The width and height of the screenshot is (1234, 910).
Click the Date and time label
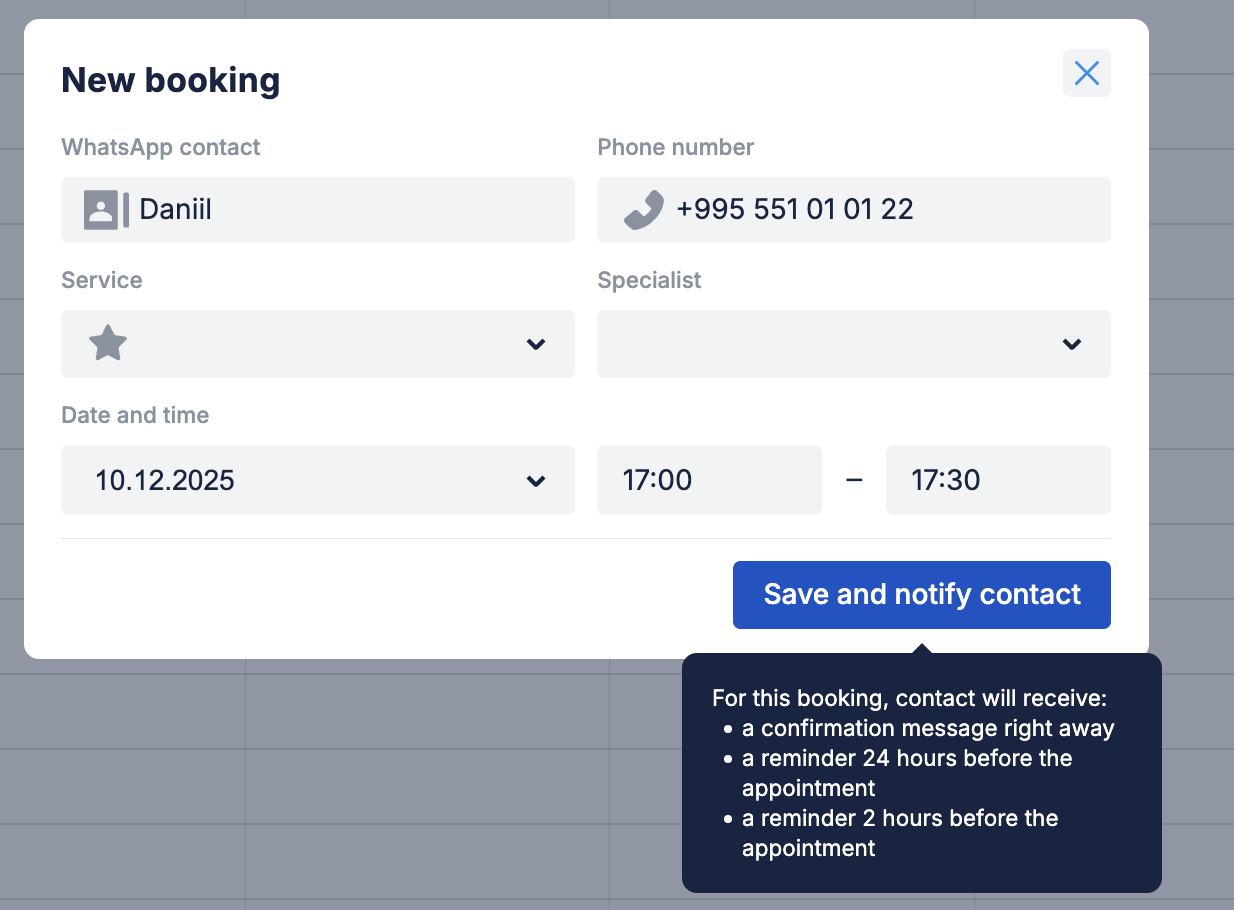135,415
